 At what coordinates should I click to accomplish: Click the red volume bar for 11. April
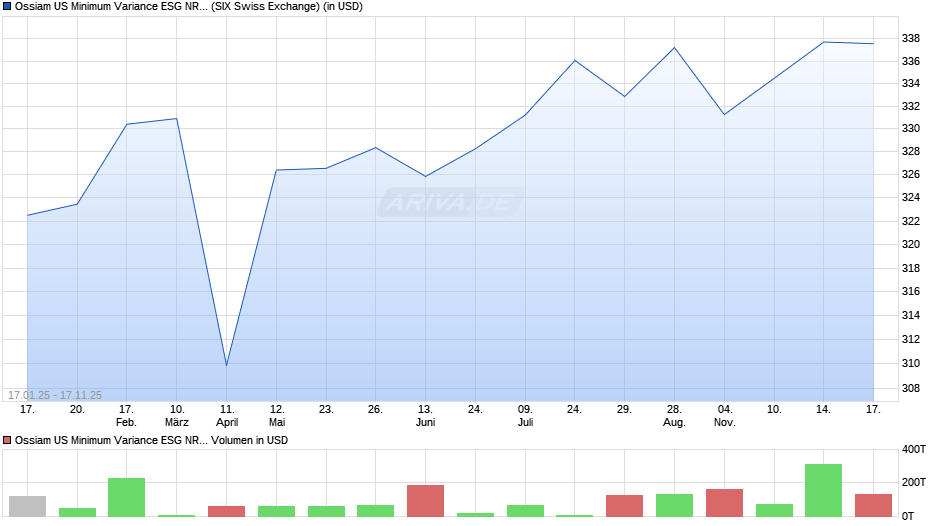(227, 511)
